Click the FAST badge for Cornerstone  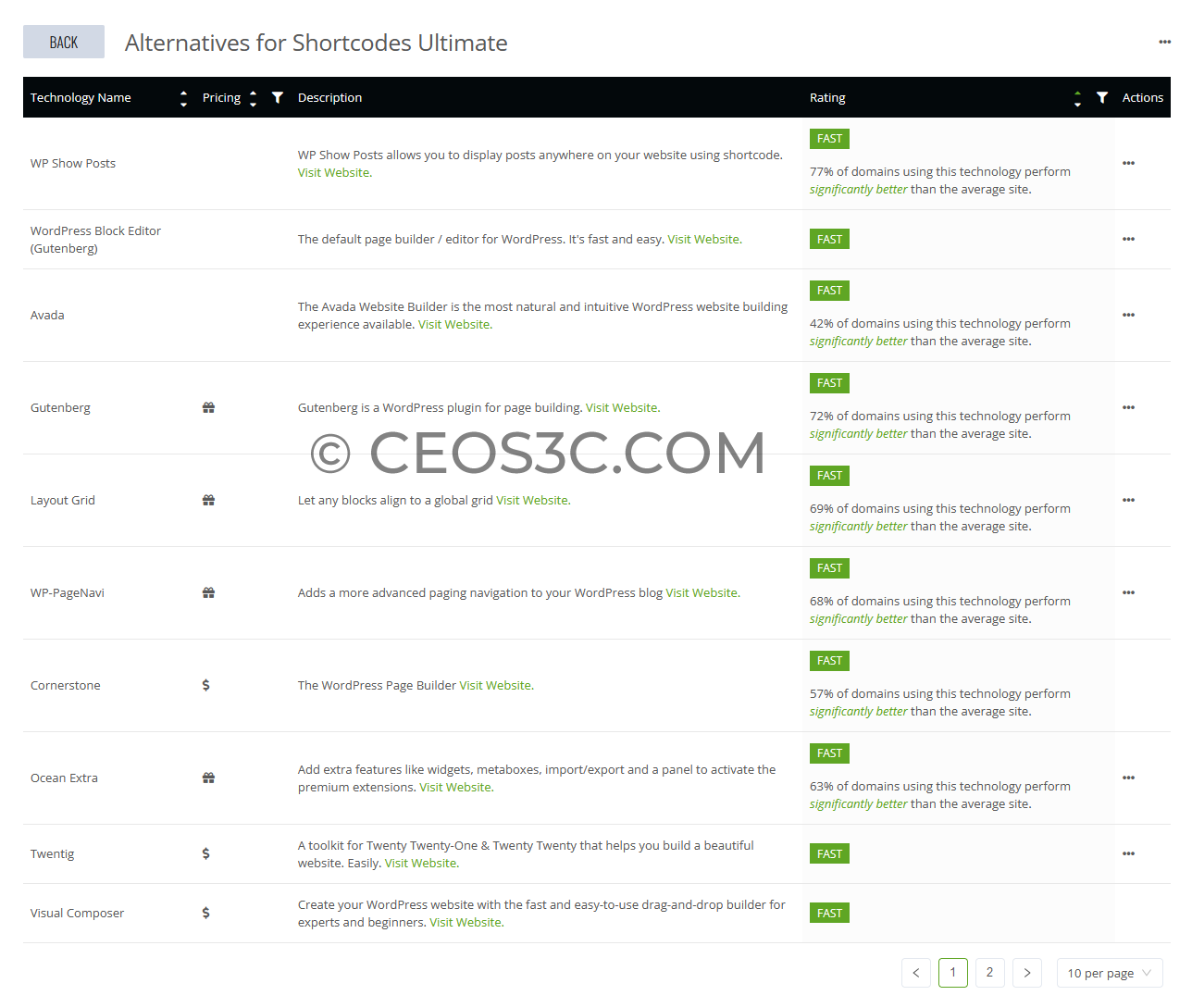pos(829,661)
